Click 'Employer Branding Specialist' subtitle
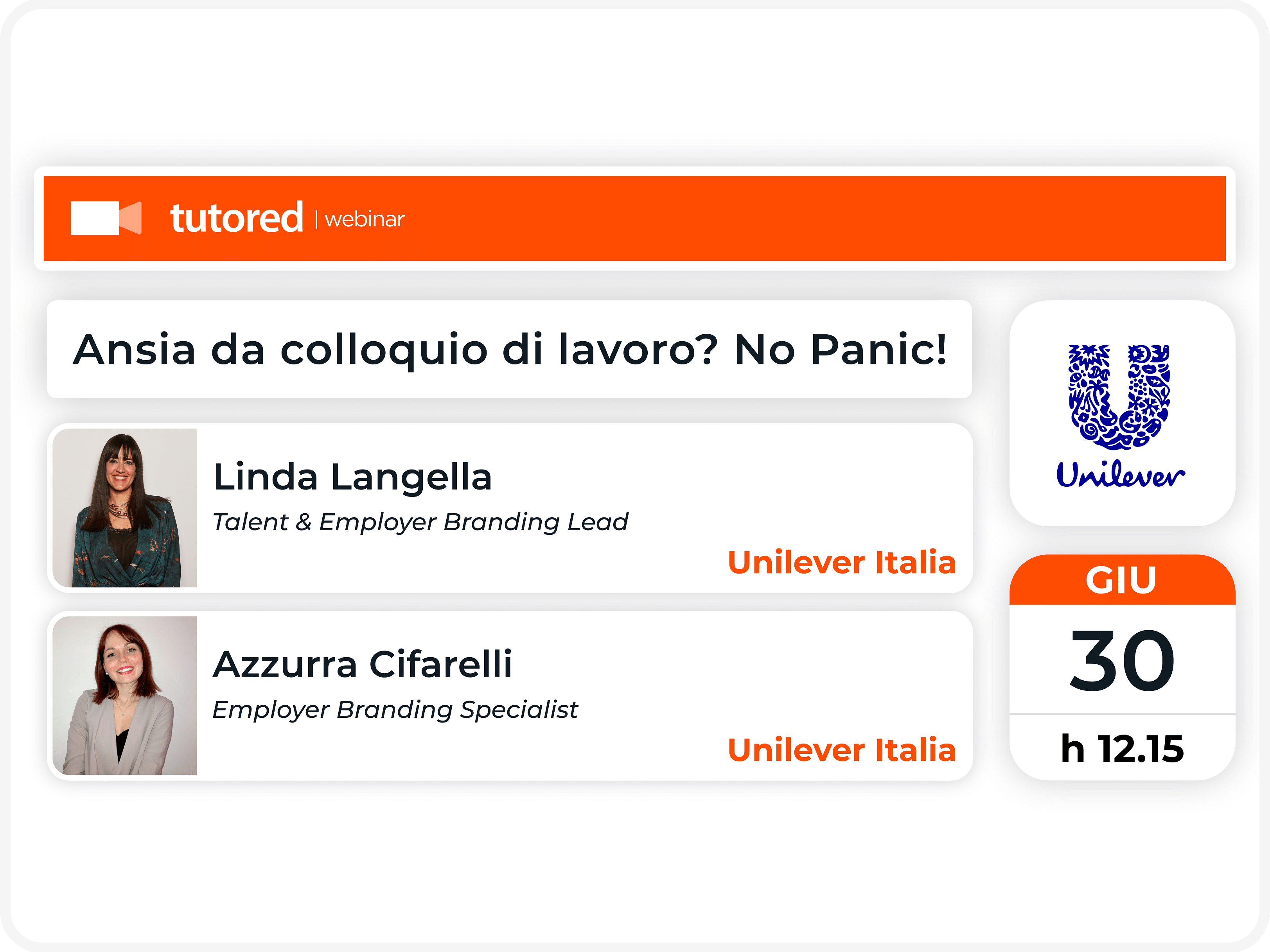This screenshot has width=1270, height=952. tap(395, 710)
